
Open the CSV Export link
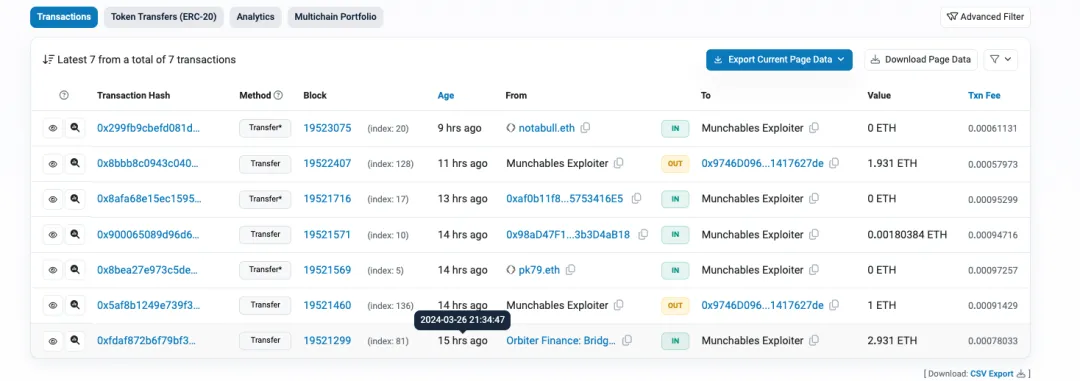pos(991,373)
